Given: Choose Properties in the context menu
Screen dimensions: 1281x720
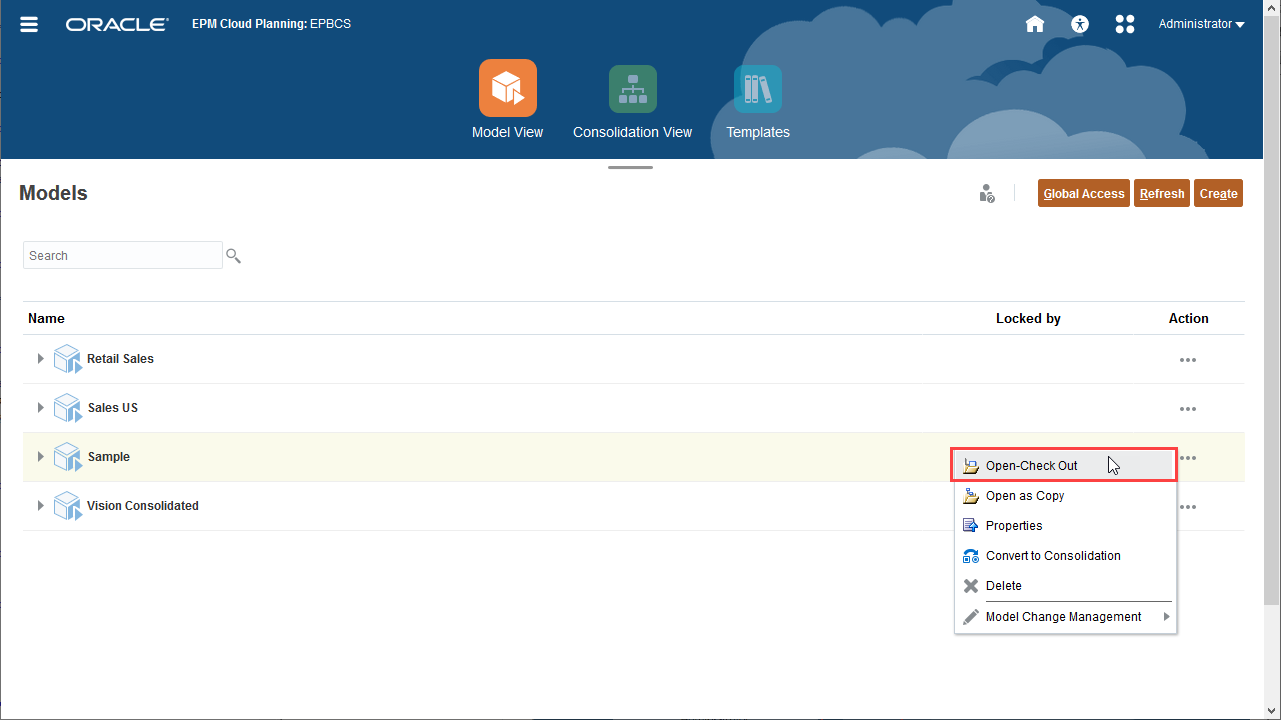Looking at the screenshot, I should 1014,525.
